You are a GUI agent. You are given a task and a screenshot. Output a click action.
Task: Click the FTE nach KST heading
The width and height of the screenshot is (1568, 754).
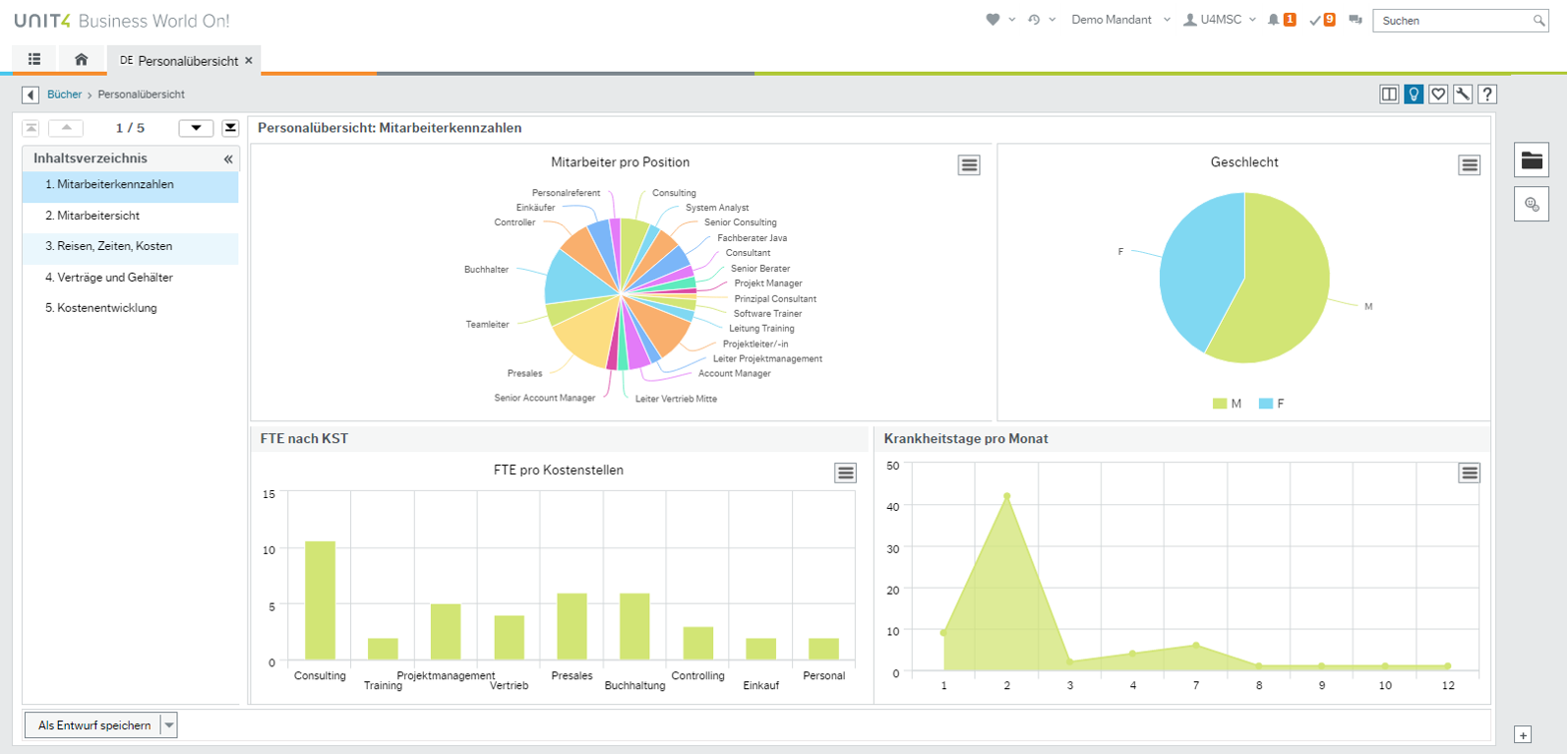(304, 439)
